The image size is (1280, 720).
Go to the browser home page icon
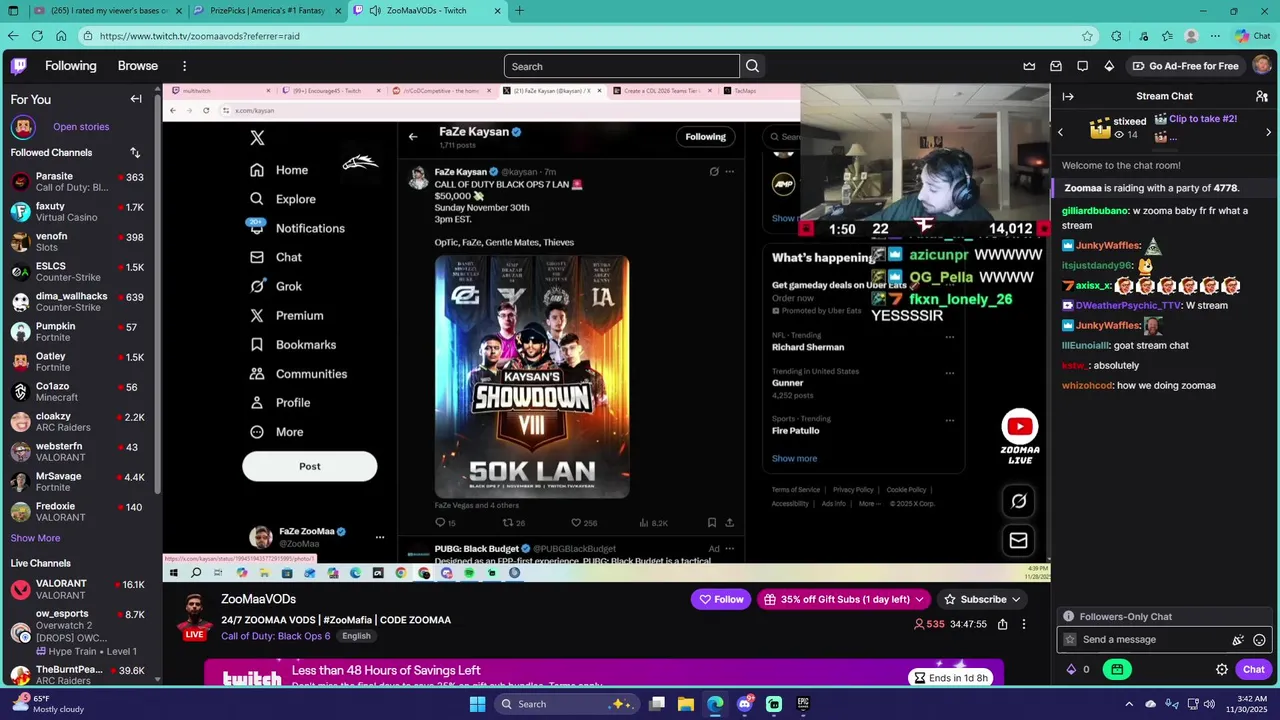pyautogui.click(x=61, y=36)
